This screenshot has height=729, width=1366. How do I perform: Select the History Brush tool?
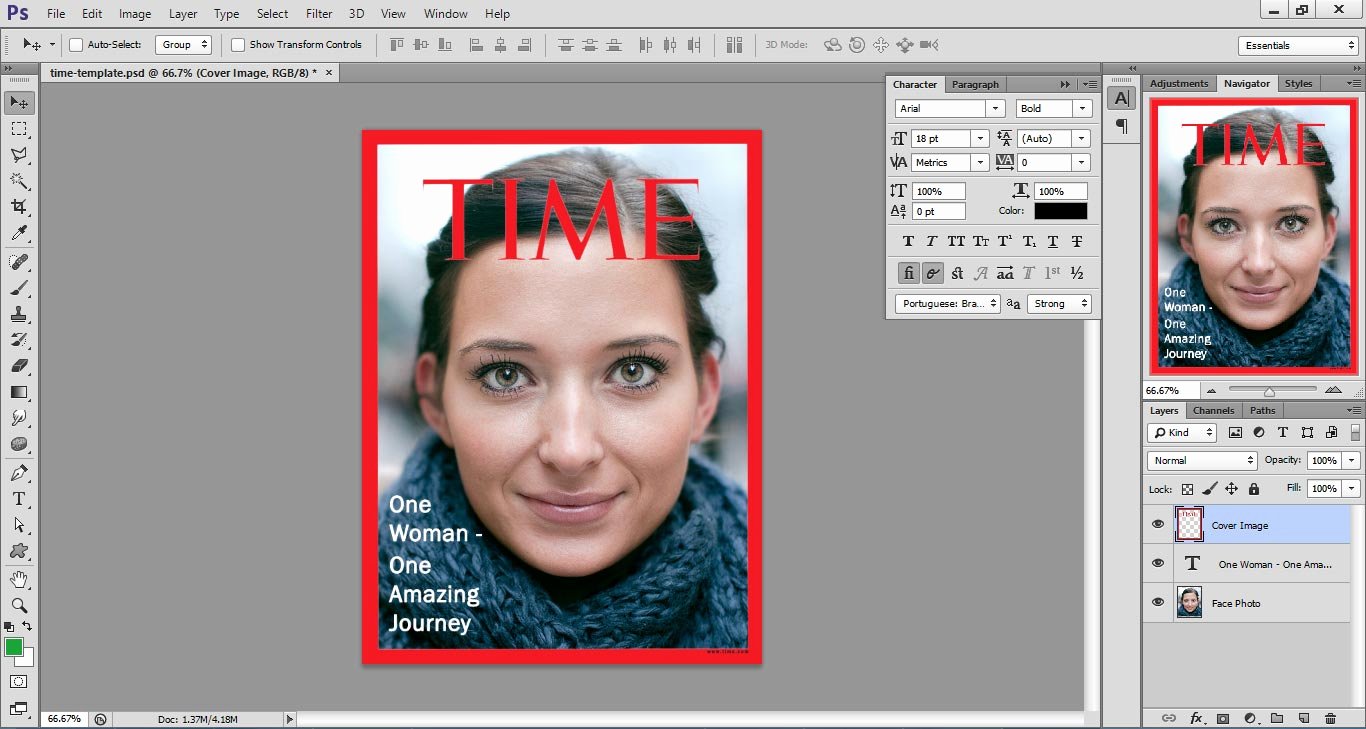click(x=19, y=340)
